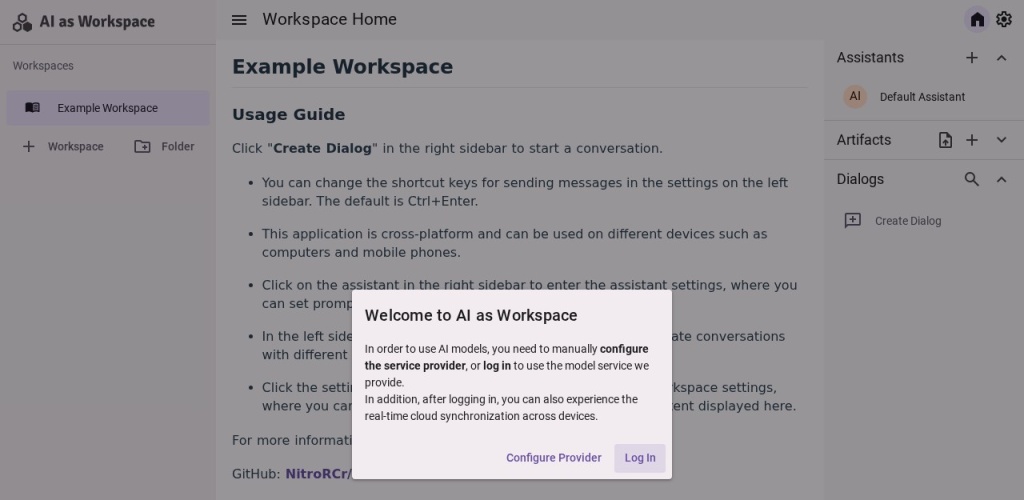Add a new artifact with plus icon
This screenshot has height=500, width=1024.
point(972,140)
